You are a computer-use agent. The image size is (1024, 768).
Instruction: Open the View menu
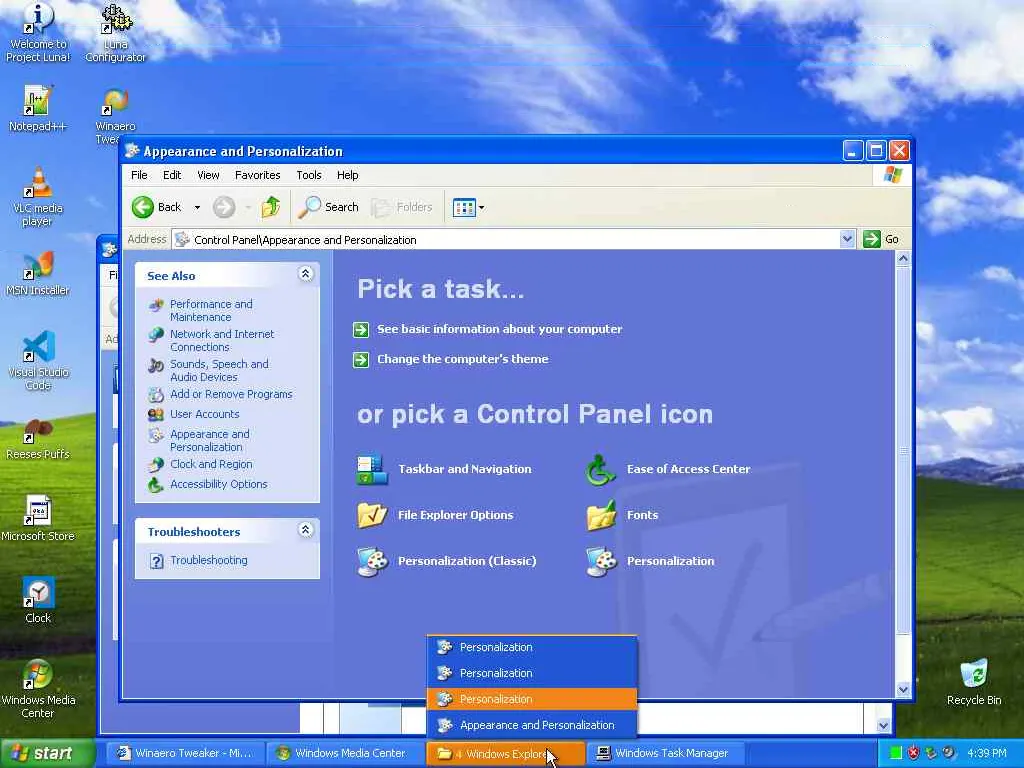pyautogui.click(x=208, y=175)
